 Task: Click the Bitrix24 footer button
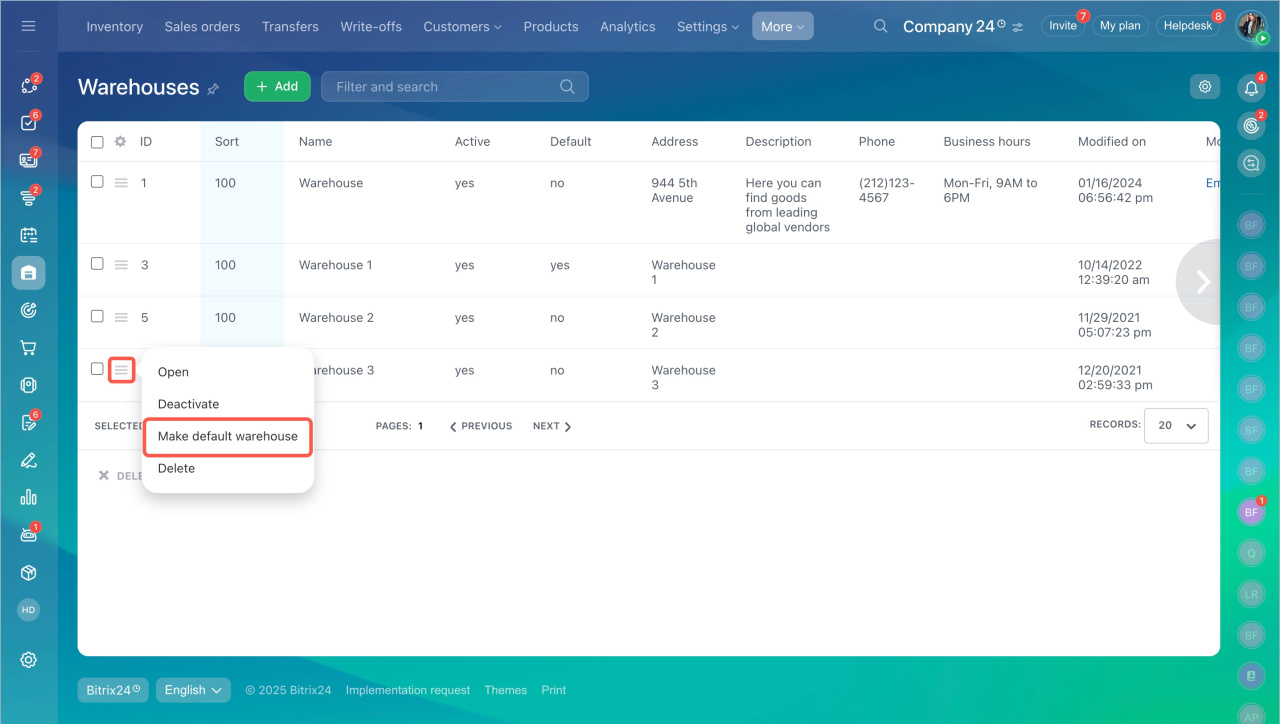click(x=113, y=690)
